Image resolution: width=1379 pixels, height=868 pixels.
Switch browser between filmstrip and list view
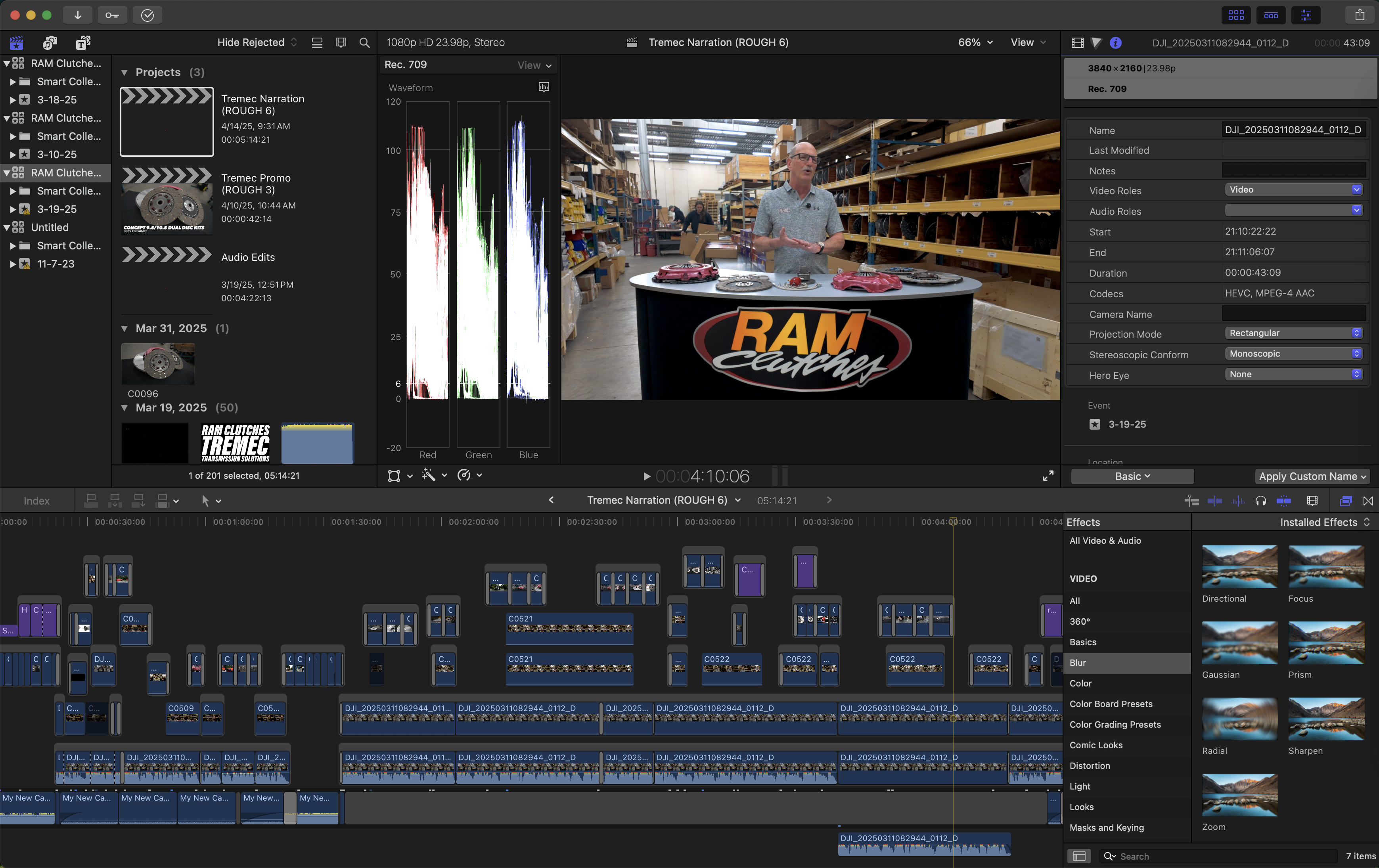click(x=341, y=42)
